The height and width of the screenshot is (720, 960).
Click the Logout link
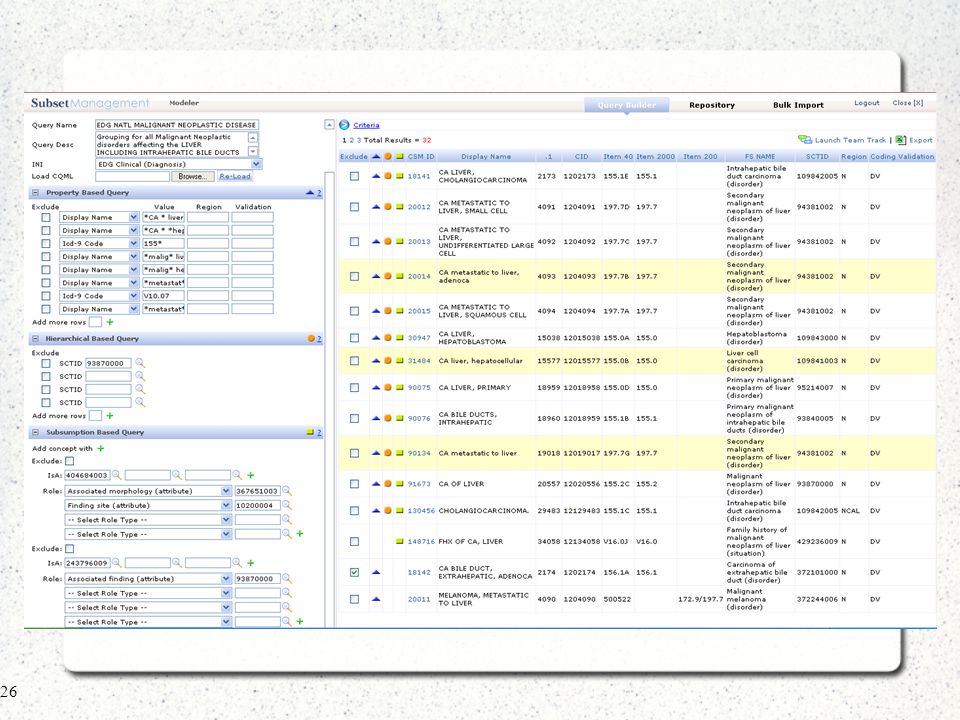pos(866,103)
